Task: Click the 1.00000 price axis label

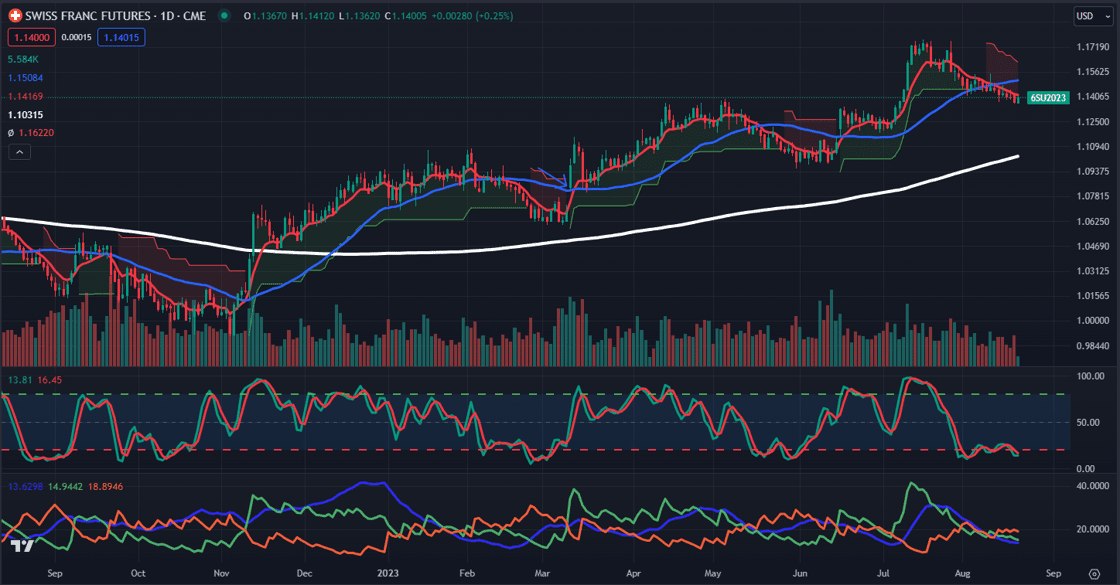Action: [x=1093, y=321]
